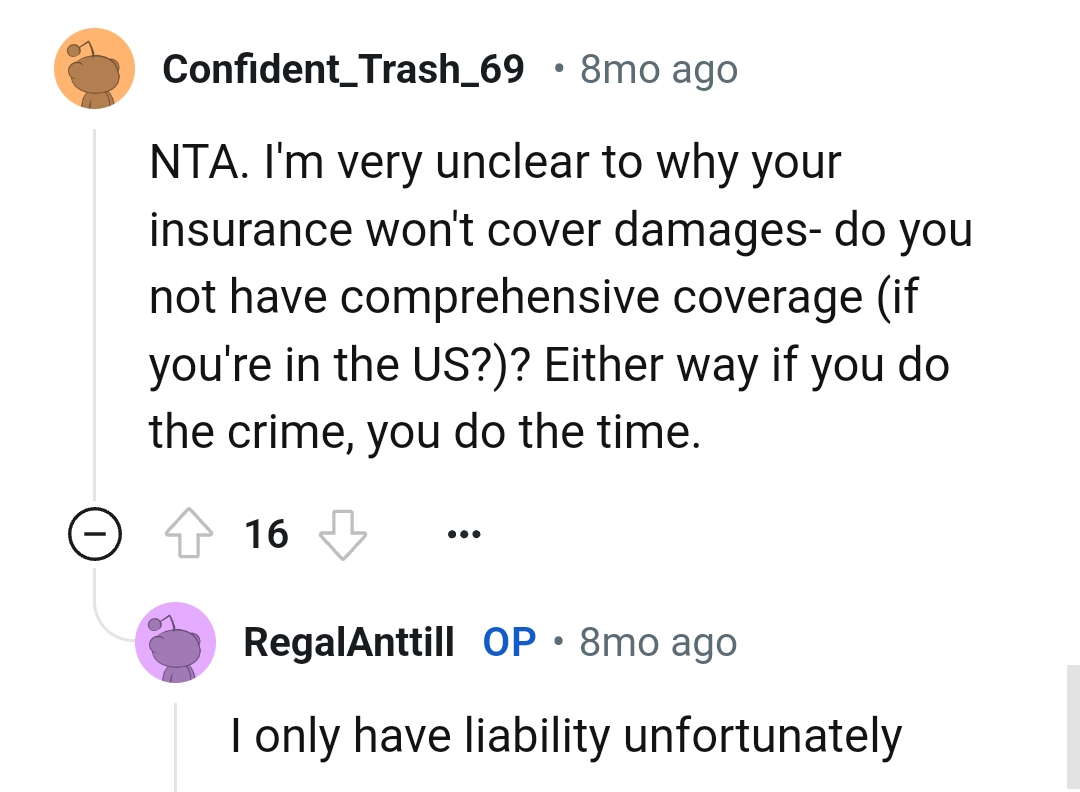Click the 8mo ago timestamp on top comment
Screen dimensions: 1080x792
pyautogui.click(x=658, y=68)
